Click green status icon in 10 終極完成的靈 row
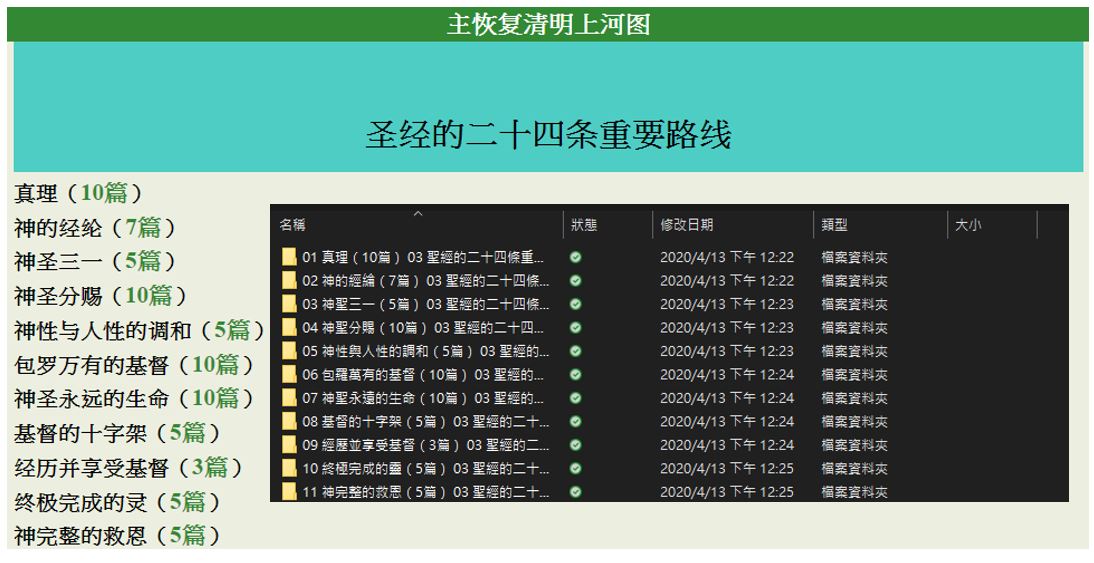This screenshot has width=1094, height=563. point(575,468)
